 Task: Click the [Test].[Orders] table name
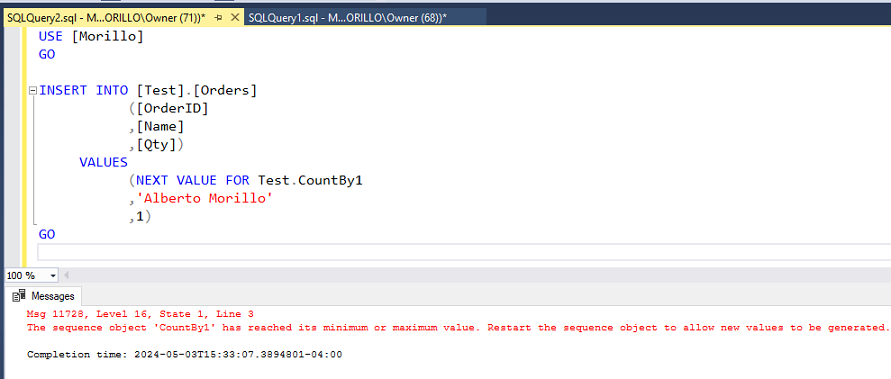(x=197, y=90)
